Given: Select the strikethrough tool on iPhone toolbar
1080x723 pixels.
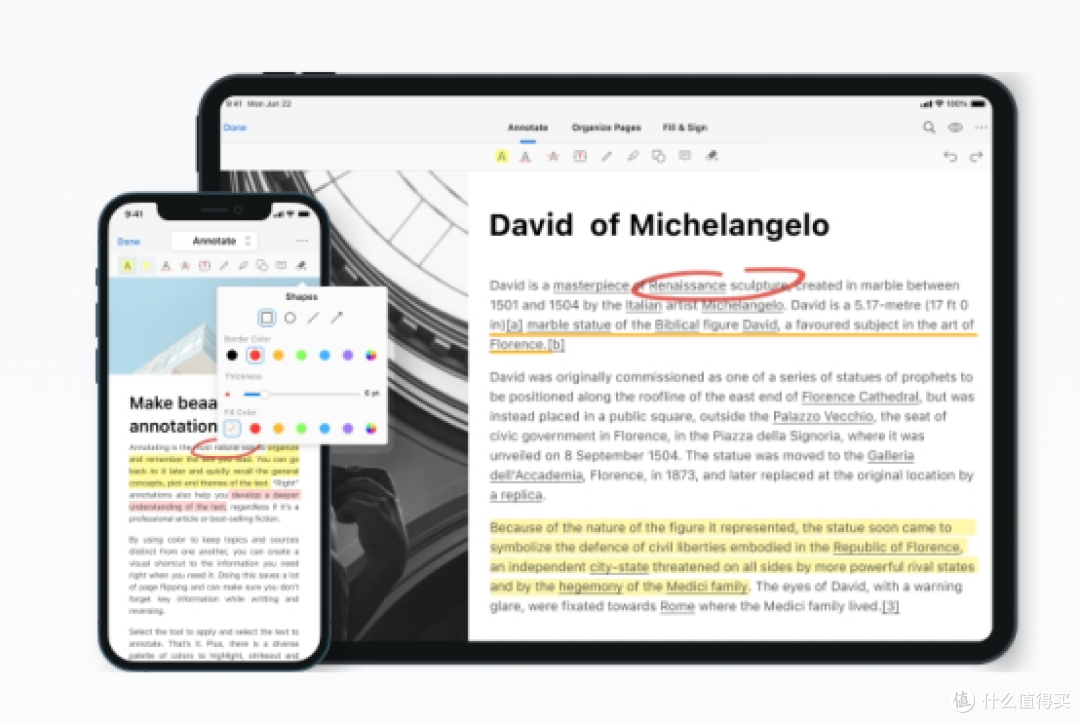Looking at the screenshot, I should click(185, 266).
